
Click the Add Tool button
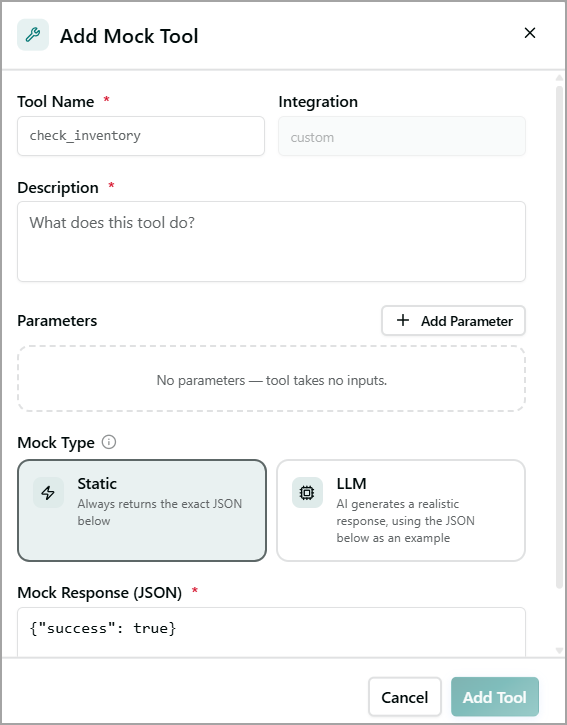pyautogui.click(x=495, y=697)
